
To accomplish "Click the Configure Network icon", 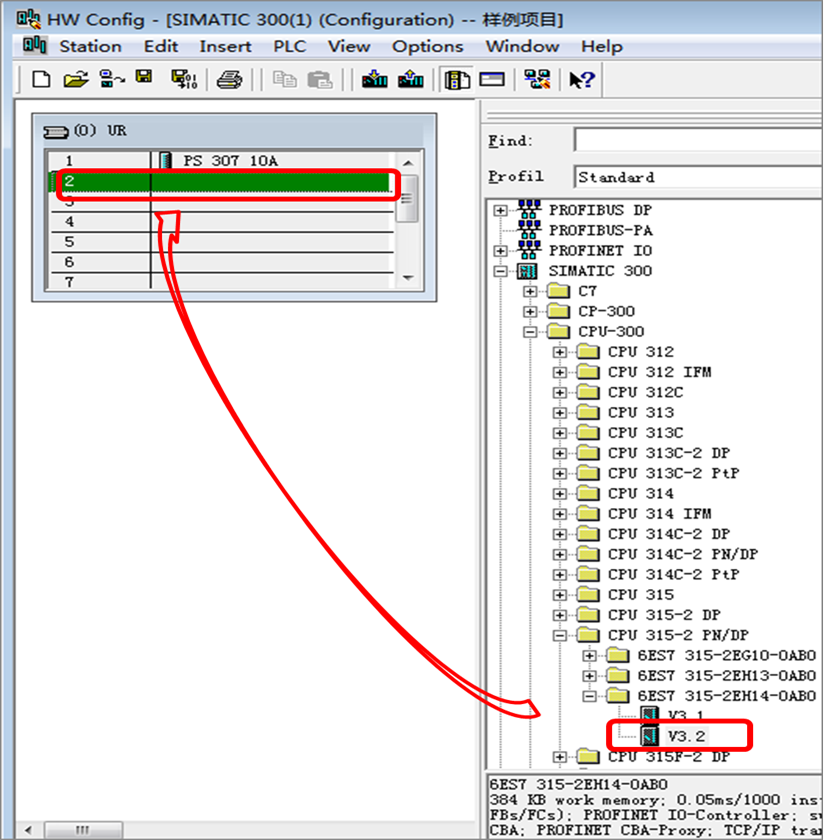I will [x=537, y=79].
